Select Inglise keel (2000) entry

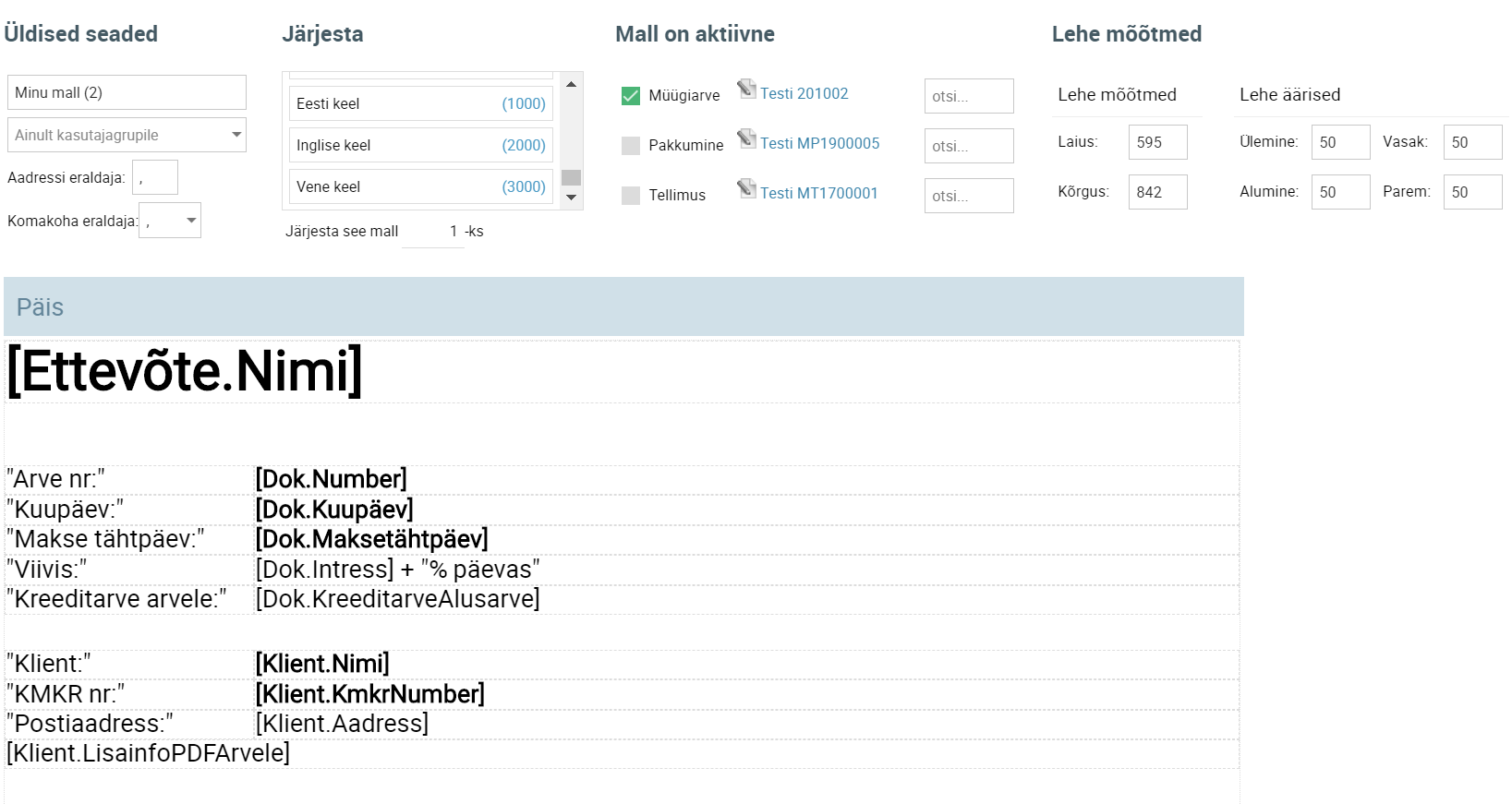click(x=420, y=145)
